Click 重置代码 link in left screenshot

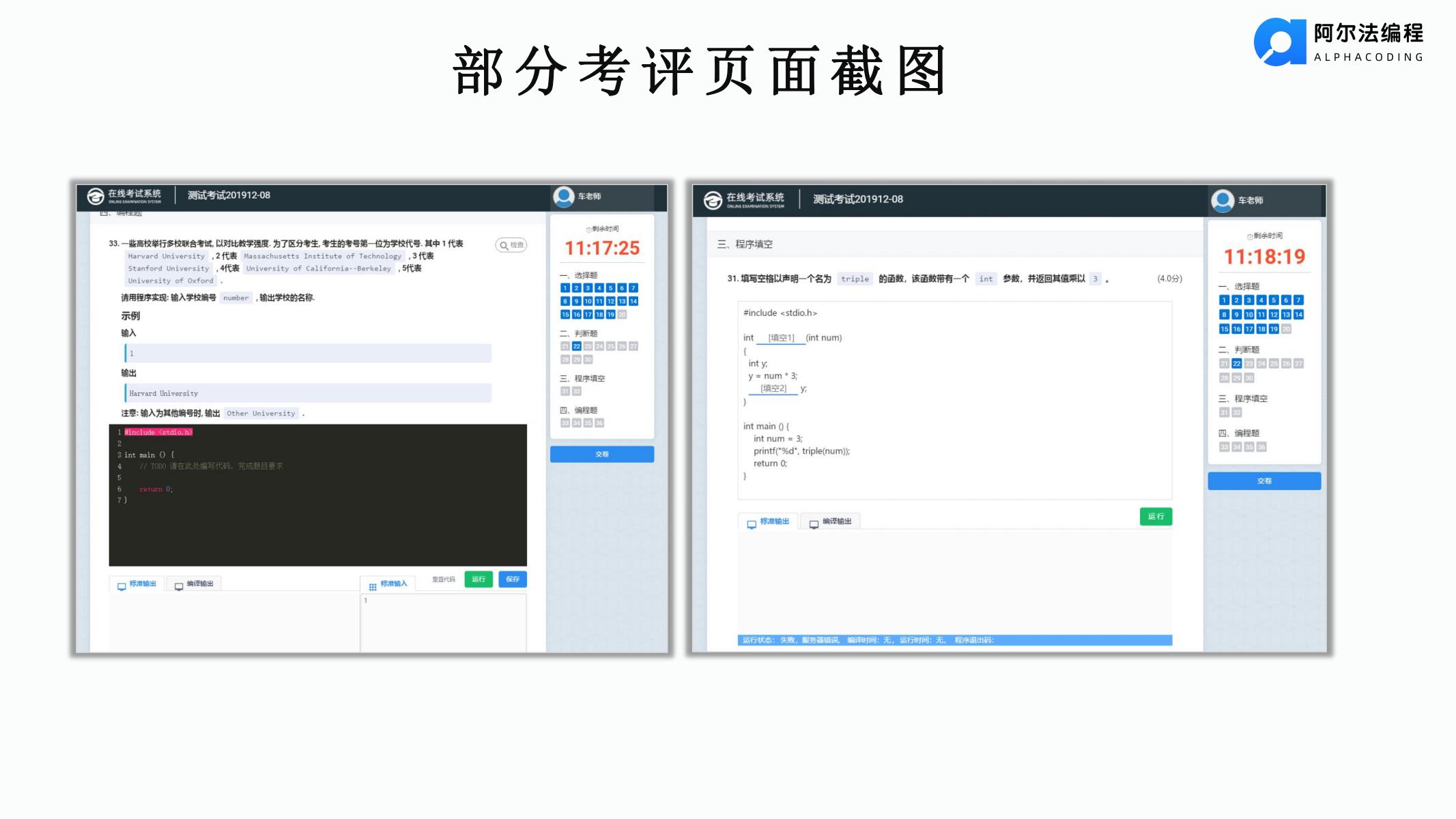(444, 579)
